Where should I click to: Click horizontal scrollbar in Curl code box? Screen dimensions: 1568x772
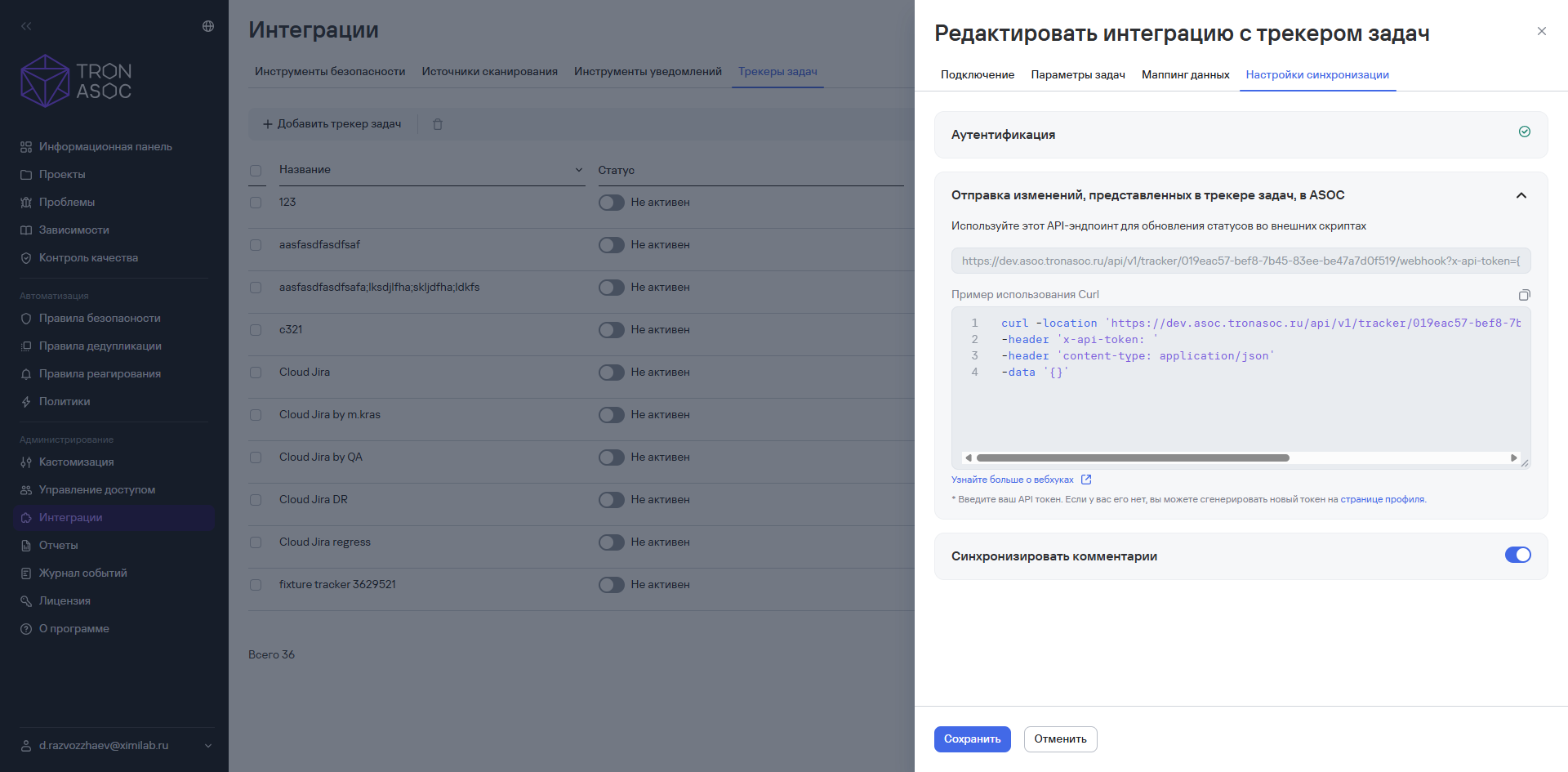click(1133, 458)
